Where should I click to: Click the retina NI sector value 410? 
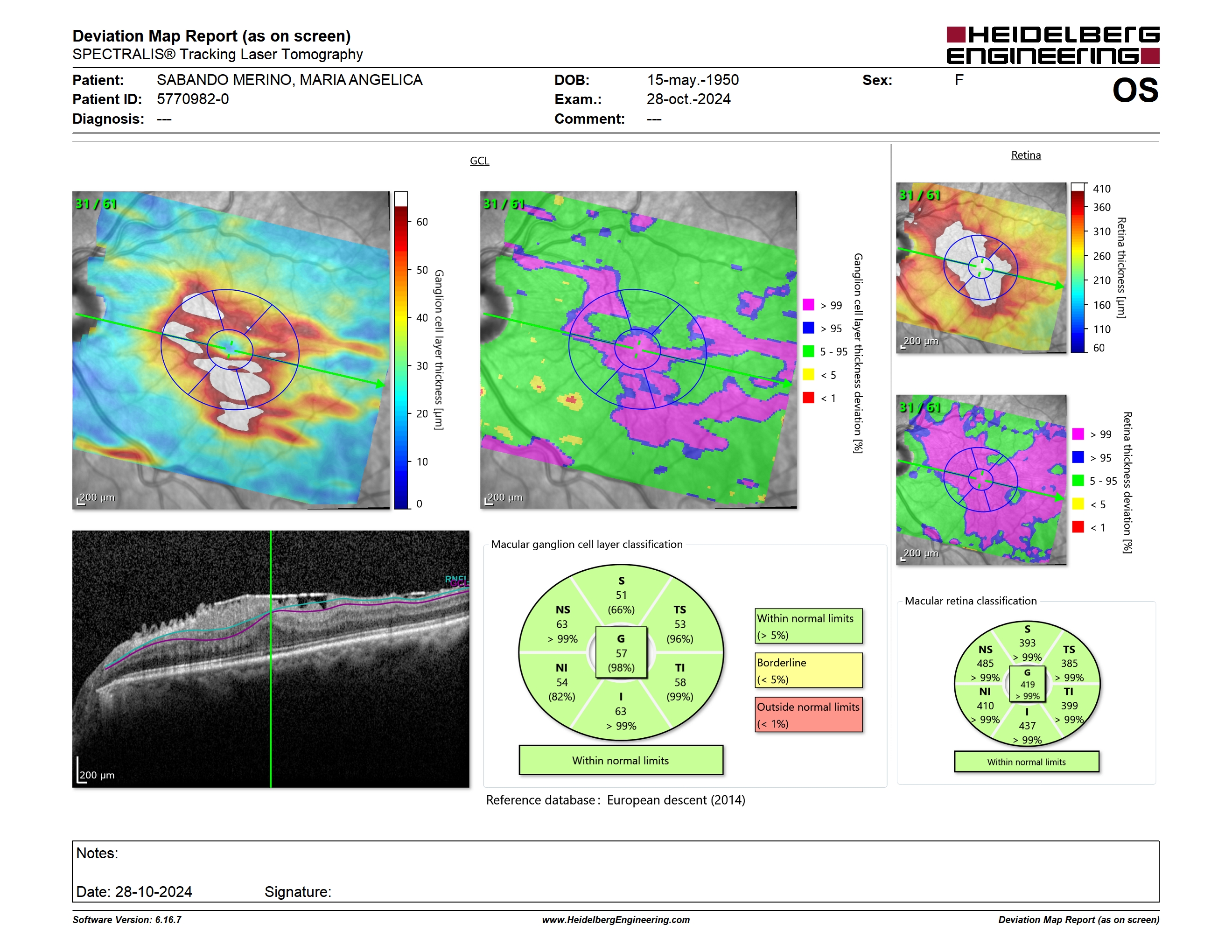pos(985,706)
